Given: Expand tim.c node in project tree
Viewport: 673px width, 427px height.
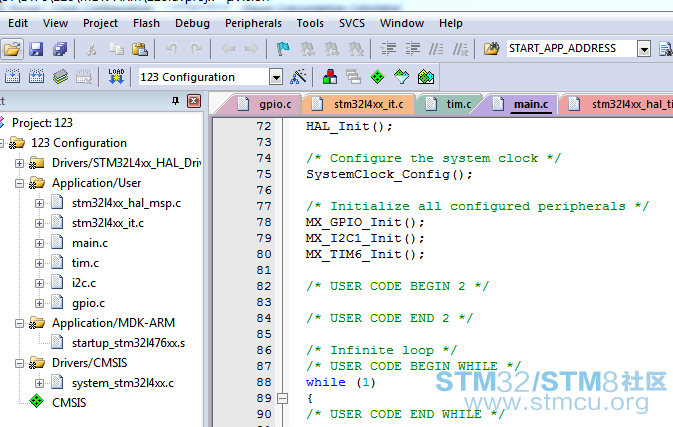Looking at the screenshot, I should coord(39,263).
